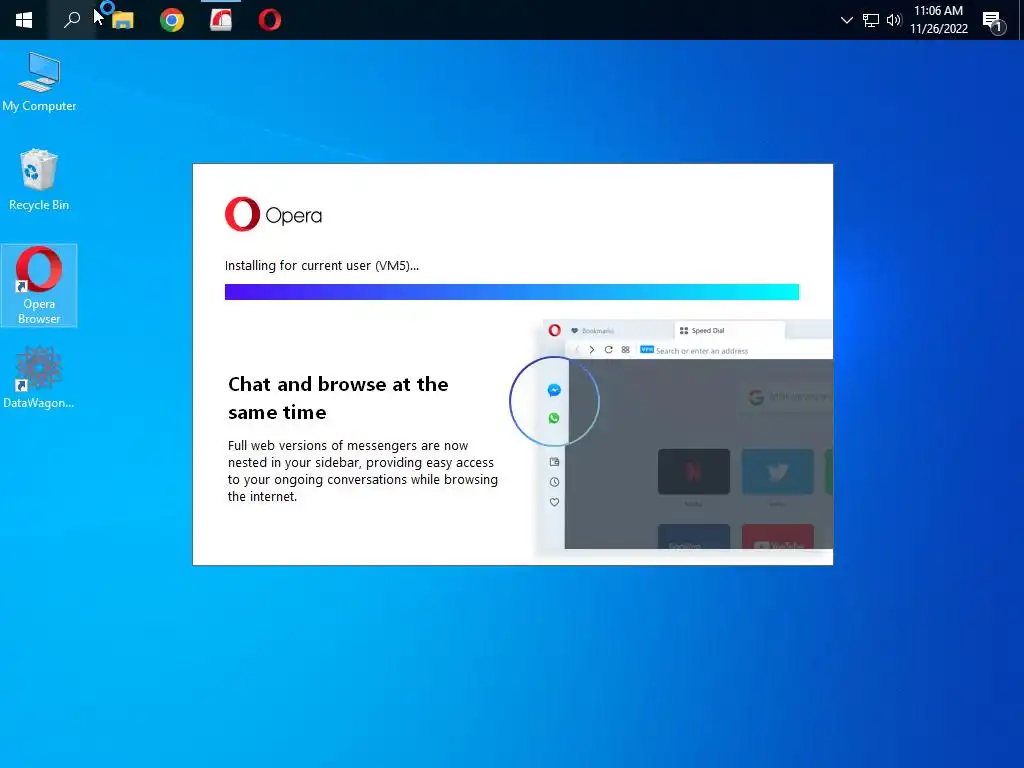
Task: Click the date 11/26/2022 in tray
Action: 938,29
